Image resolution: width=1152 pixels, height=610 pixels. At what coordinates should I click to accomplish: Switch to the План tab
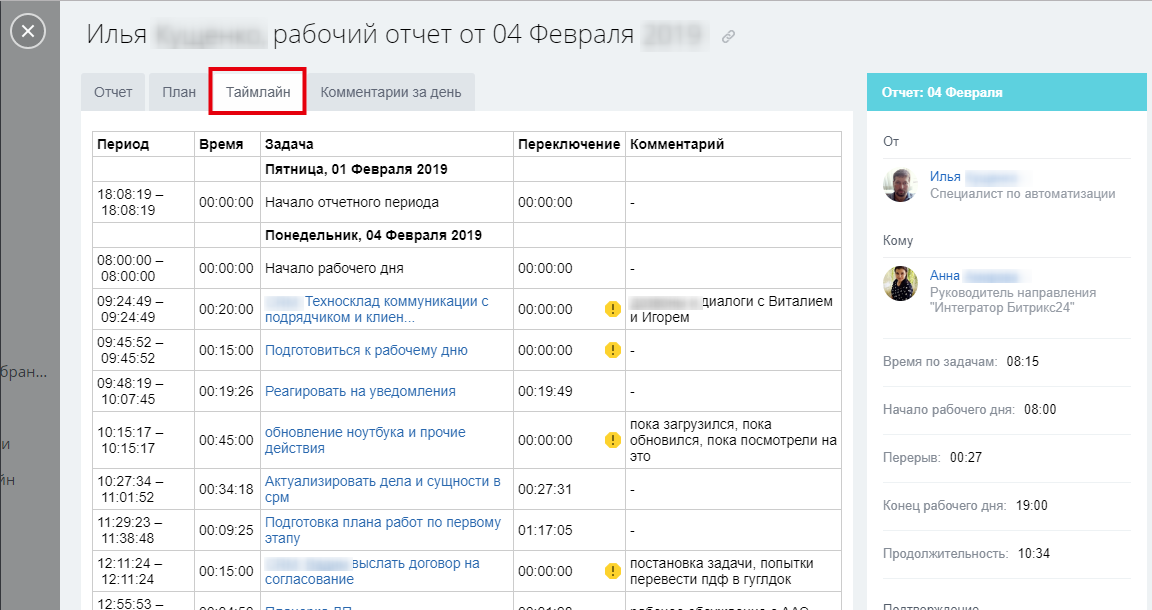179,92
